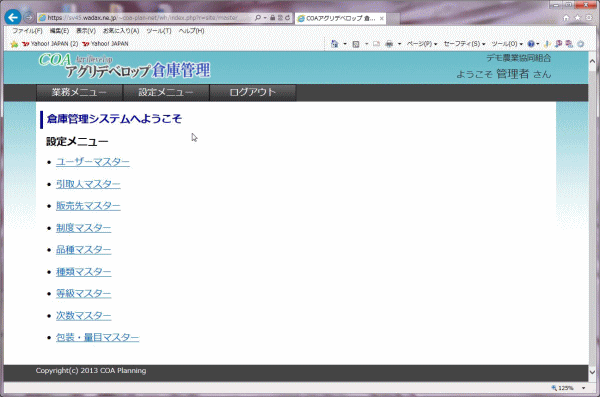Click the Copyright(c) 2013 COA Planning footer text
This screenshot has width=600, height=397.
click(x=91, y=371)
